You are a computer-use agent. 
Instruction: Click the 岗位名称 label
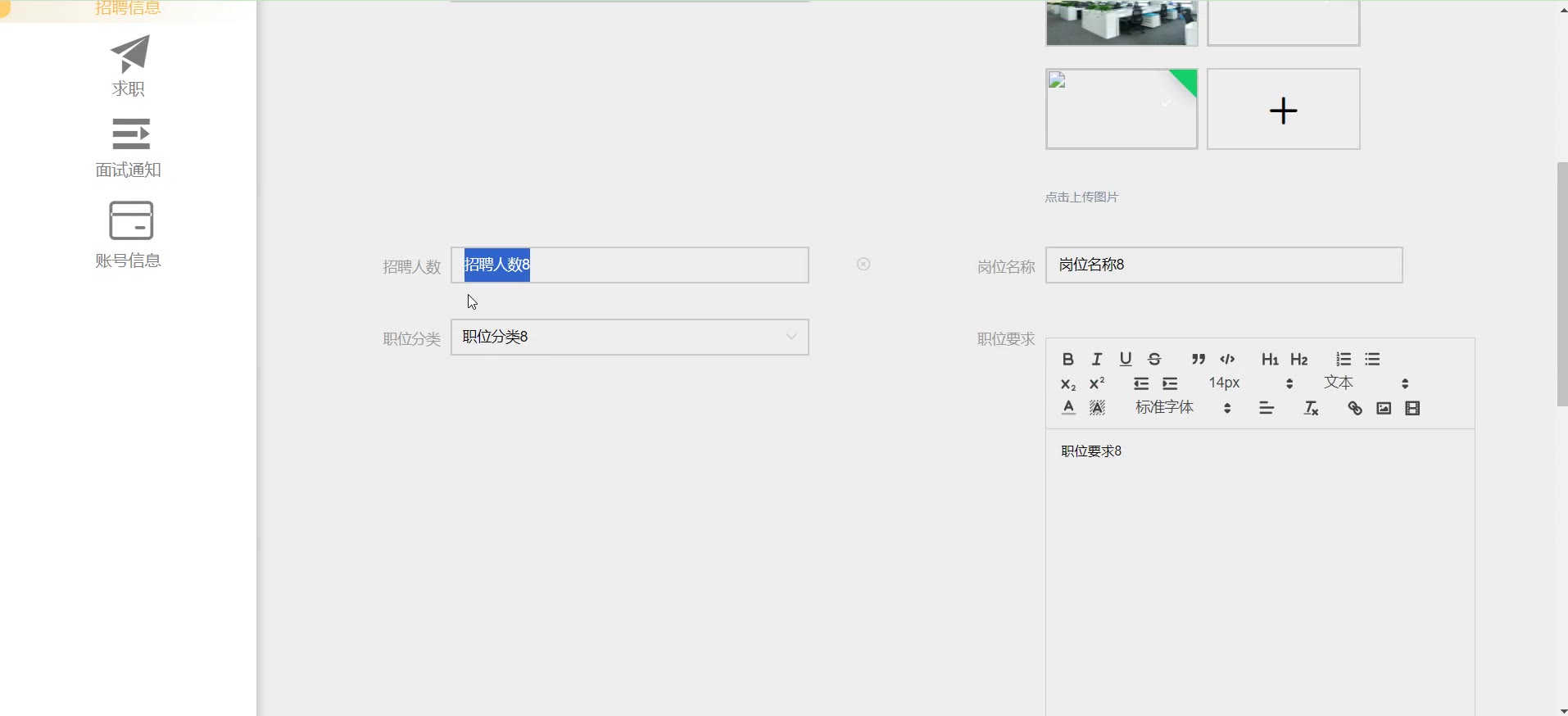pos(1006,266)
